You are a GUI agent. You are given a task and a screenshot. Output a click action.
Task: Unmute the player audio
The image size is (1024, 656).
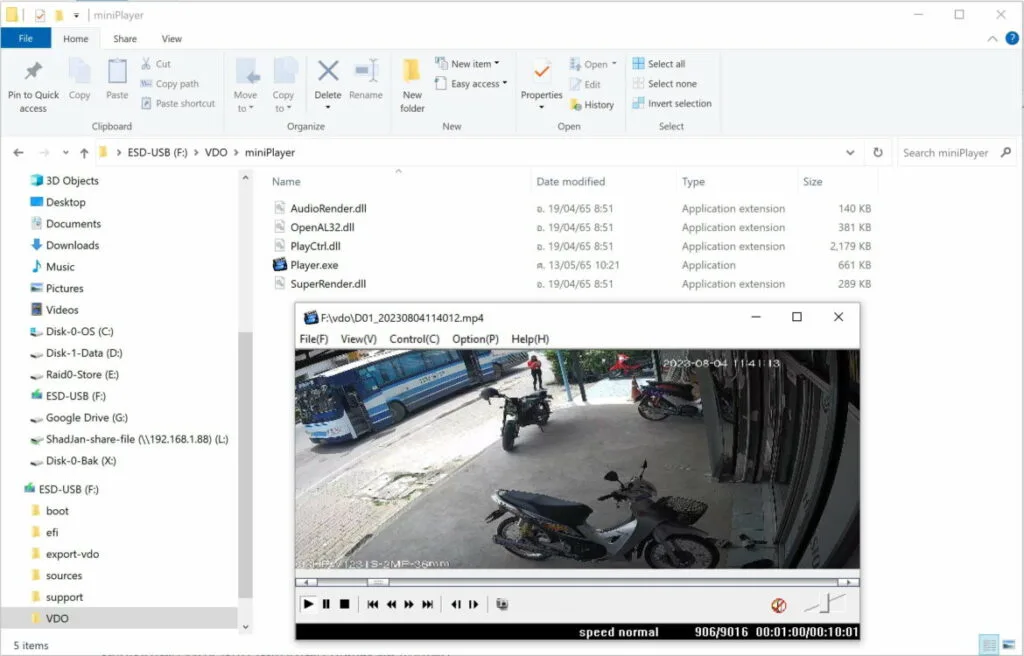(777, 604)
